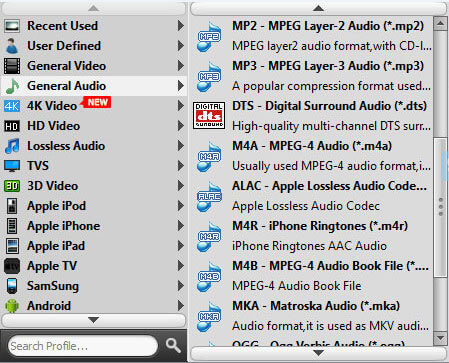Viewport: 449px width, 363px height.
Task: Click the Recent Used category icon
Action: (12, 26)
